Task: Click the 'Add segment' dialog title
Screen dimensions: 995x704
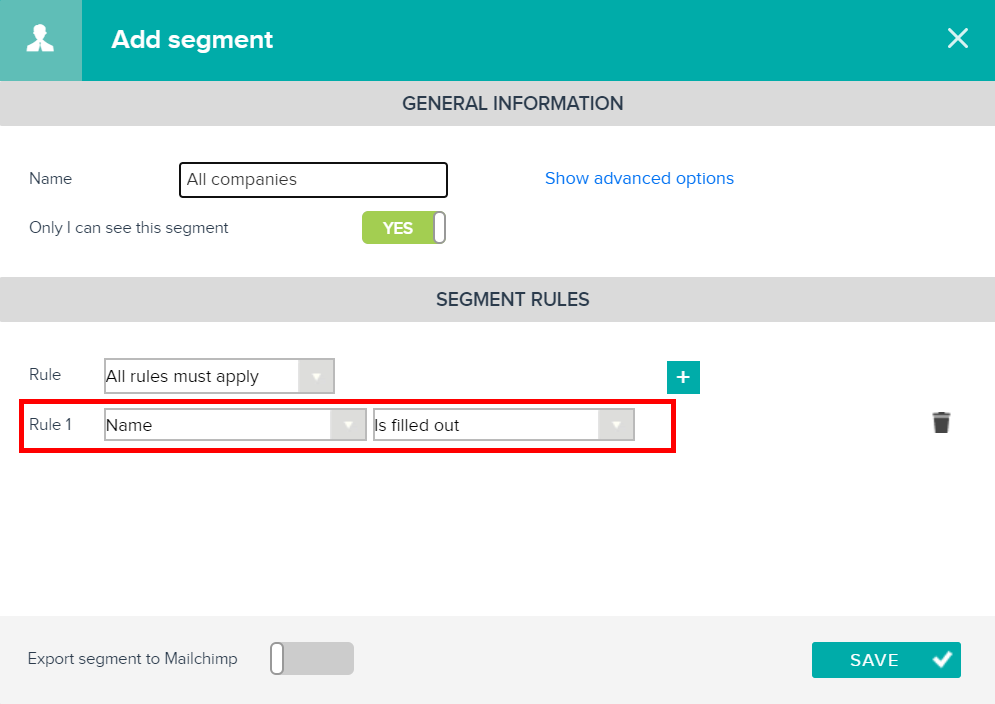Action: pyautogui.click(x=192, y=39)
